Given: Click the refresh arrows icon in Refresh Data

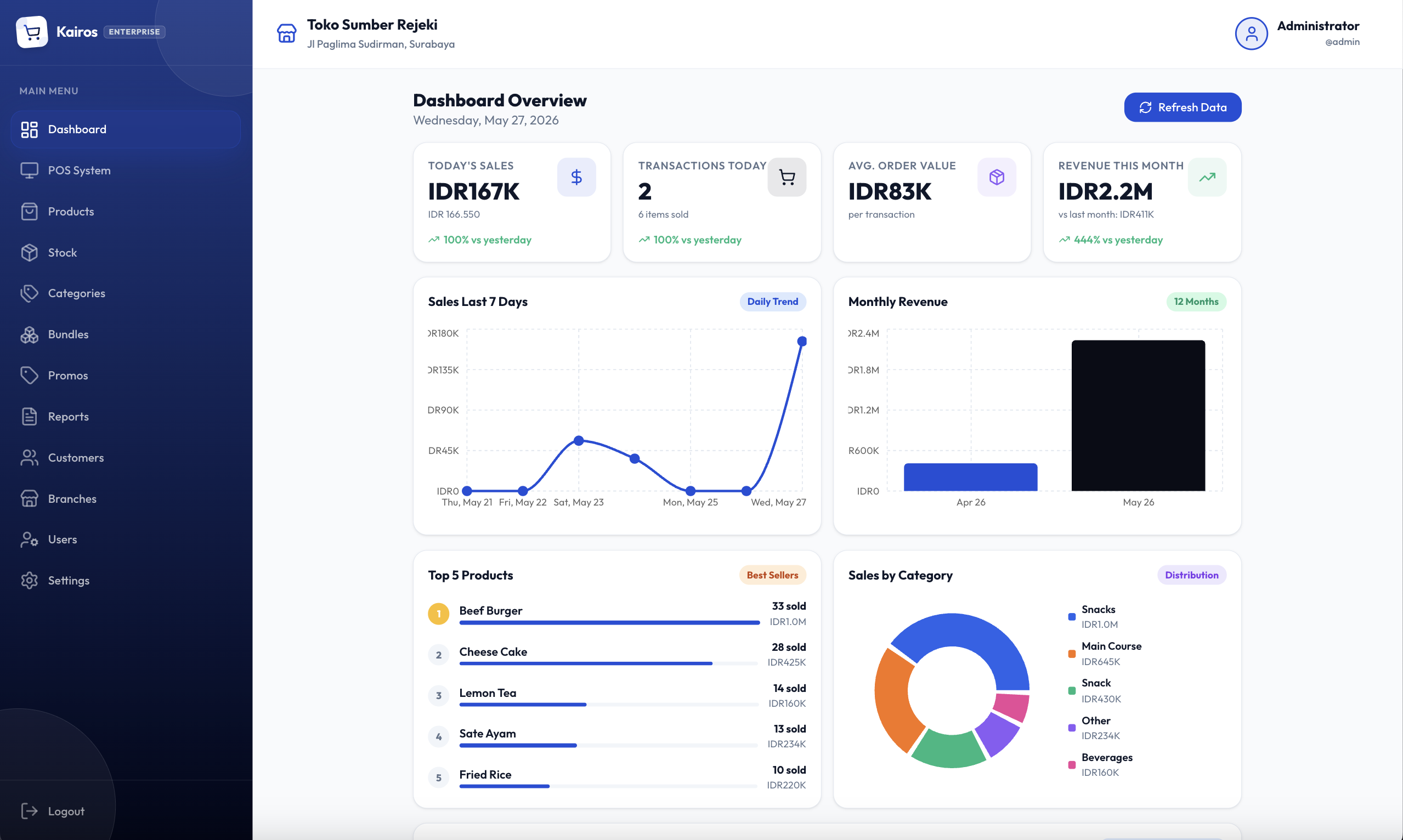Looking at the screenshot, I should (x=1145, y=107).
